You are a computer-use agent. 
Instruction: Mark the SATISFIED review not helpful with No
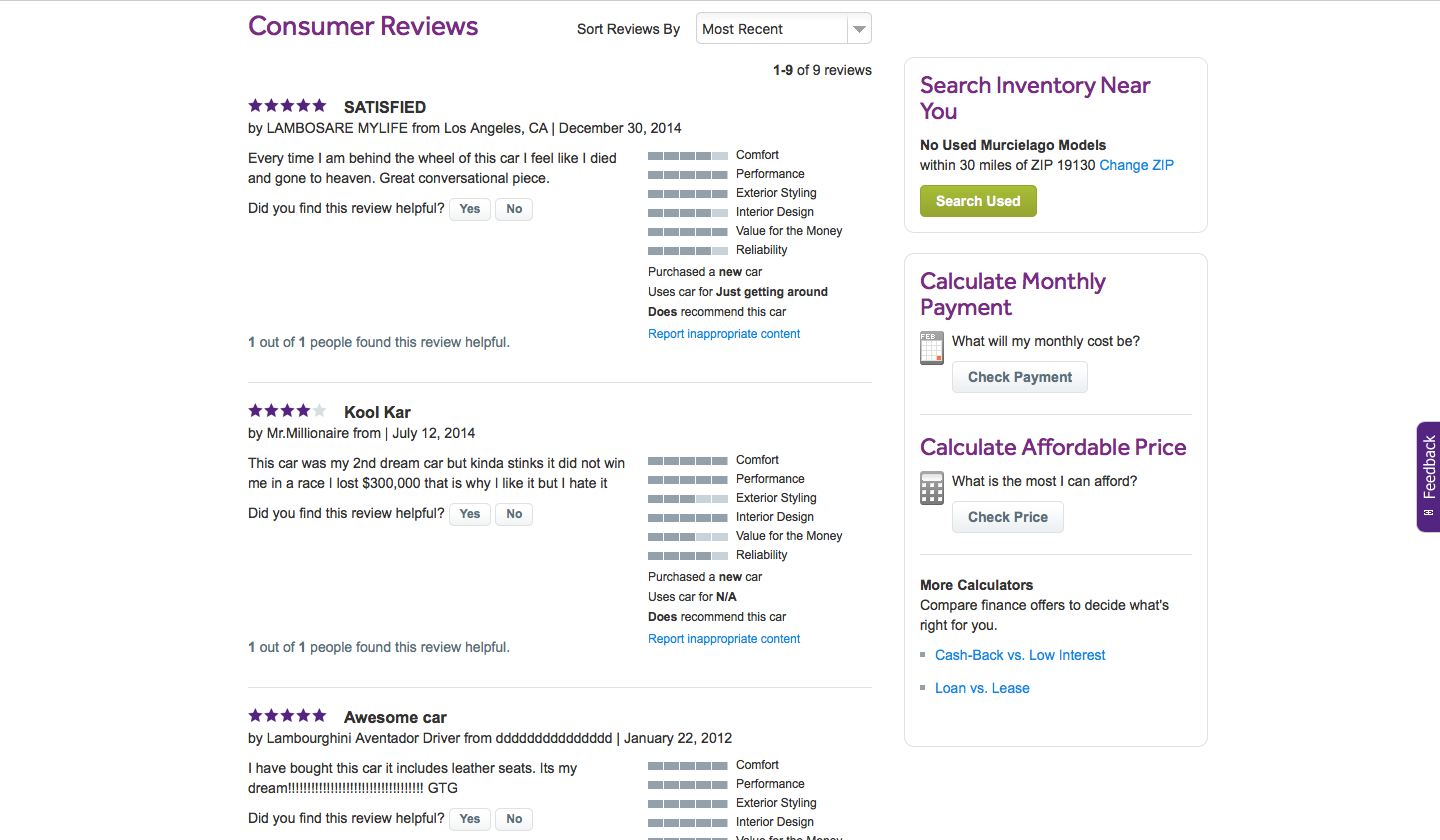tap(514, 209)
